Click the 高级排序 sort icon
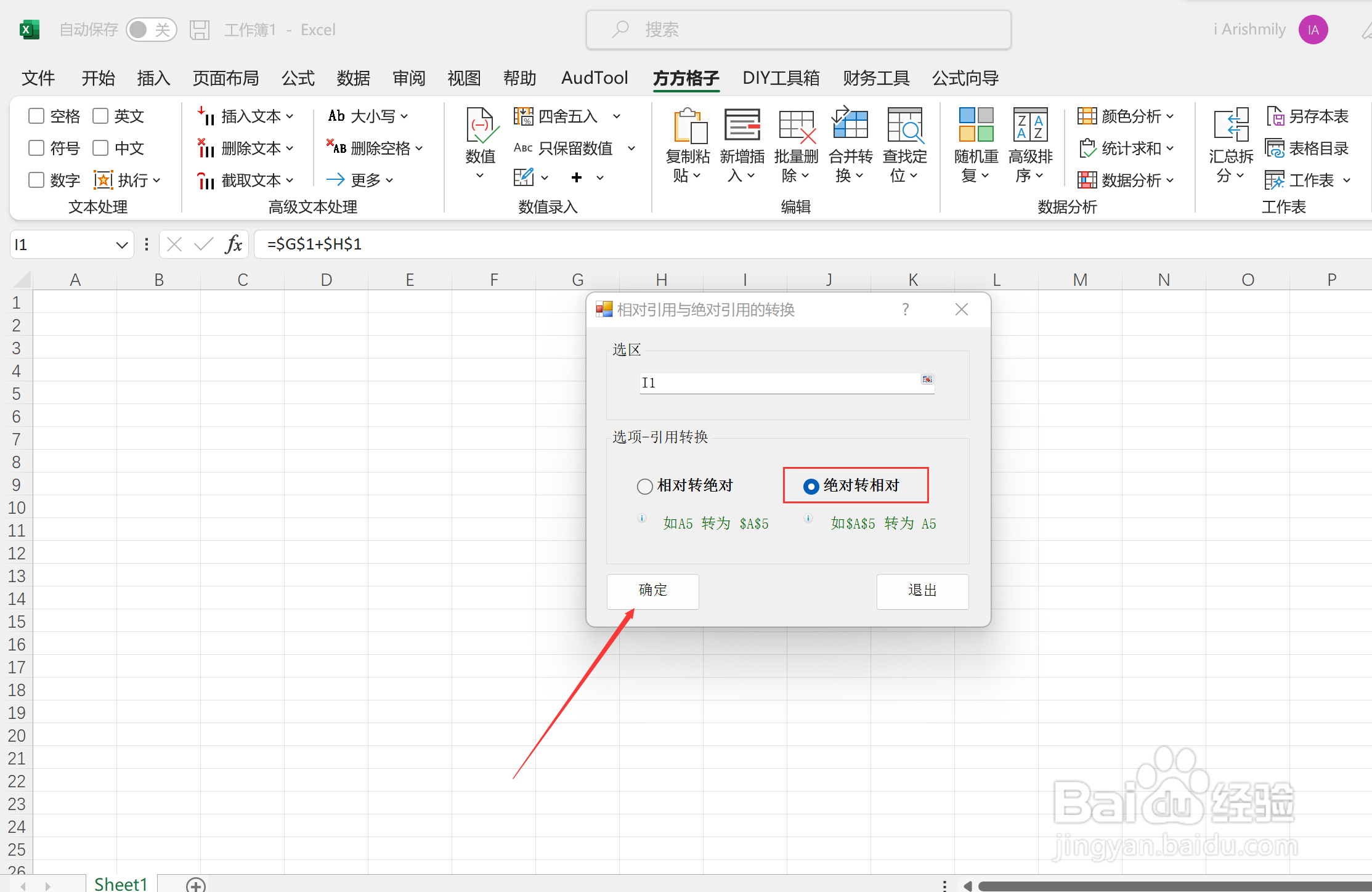Viewport: 1372px width, 892px height. [x=1030, y=125]
